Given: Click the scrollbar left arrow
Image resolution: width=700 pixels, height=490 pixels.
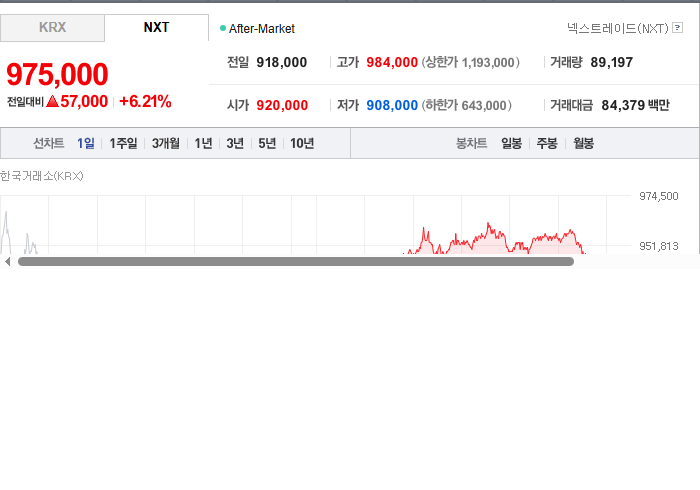Looking at the screenshot, I should click(x=8, y=262).
